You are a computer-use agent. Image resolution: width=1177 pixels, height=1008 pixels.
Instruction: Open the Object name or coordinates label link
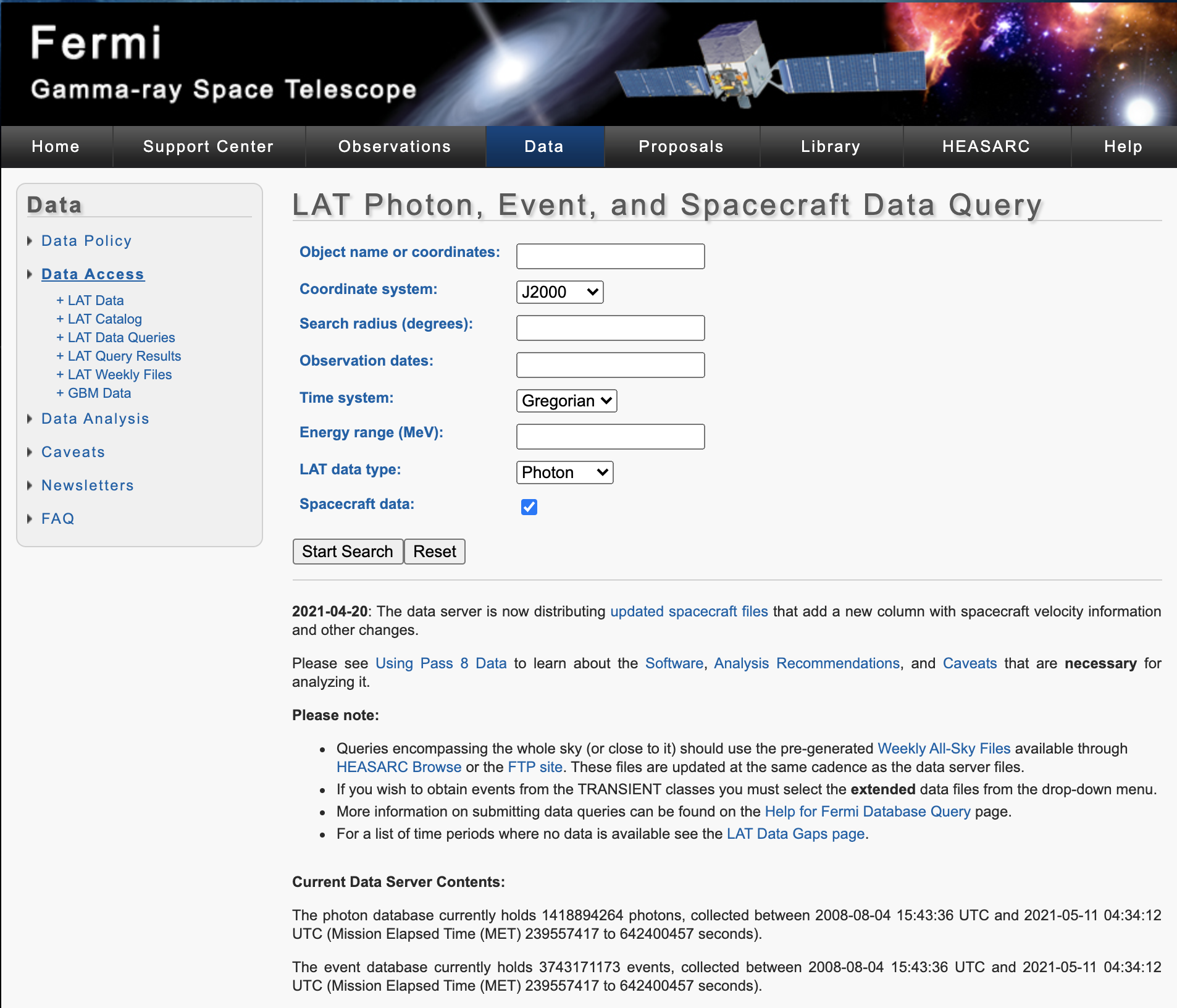pyautogui.click(x=400, y=252)
